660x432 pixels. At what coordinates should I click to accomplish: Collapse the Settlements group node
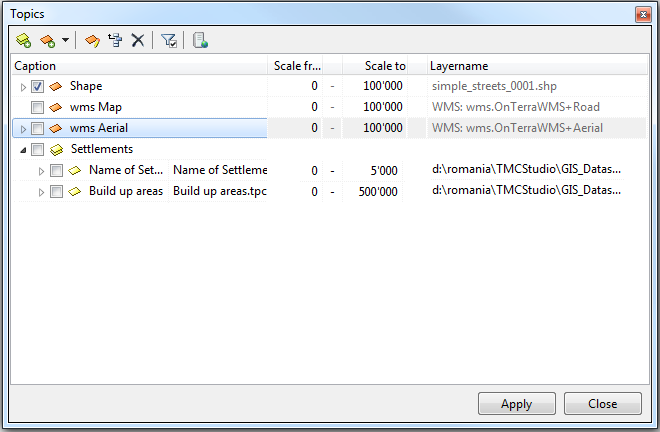[x=23, y=150]
